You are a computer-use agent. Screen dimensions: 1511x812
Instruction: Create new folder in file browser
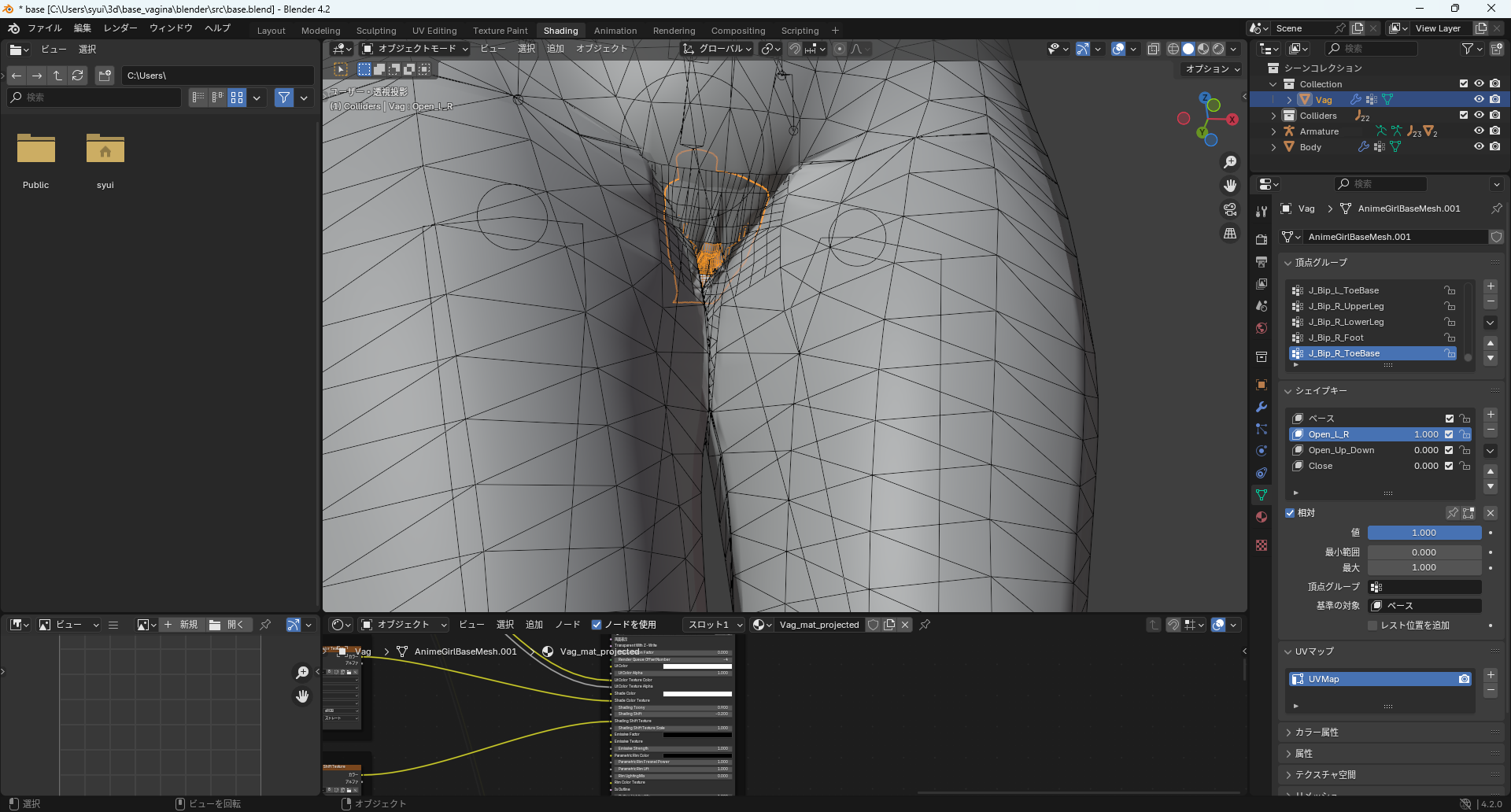tap(105, 76)
